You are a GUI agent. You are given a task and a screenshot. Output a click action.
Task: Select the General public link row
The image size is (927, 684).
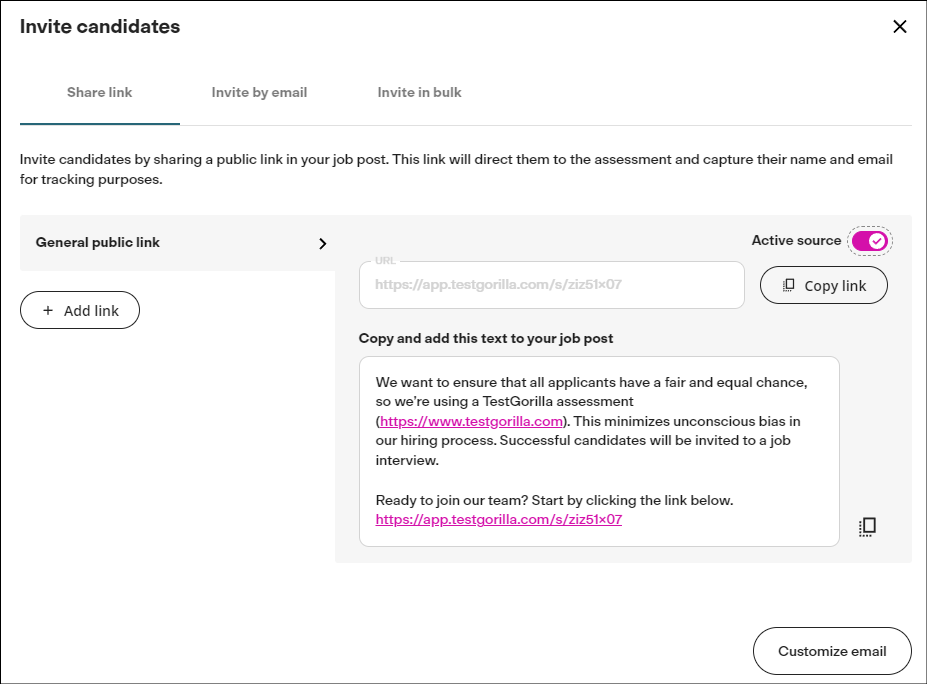(177, 243)
